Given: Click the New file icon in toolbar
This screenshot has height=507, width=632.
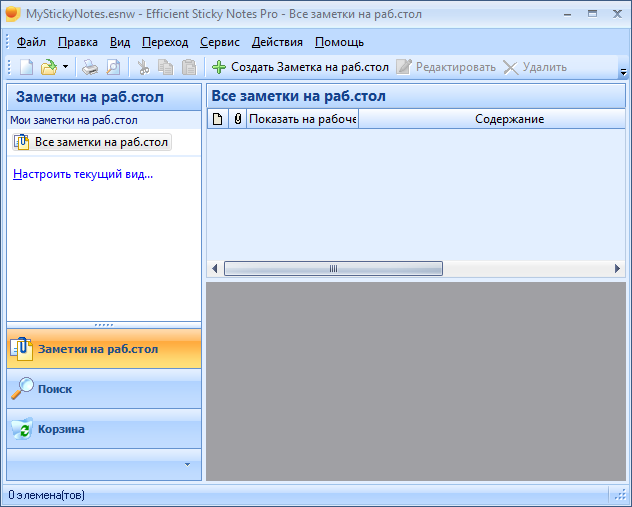Looking at the screenshot, I should pos(27,67).
